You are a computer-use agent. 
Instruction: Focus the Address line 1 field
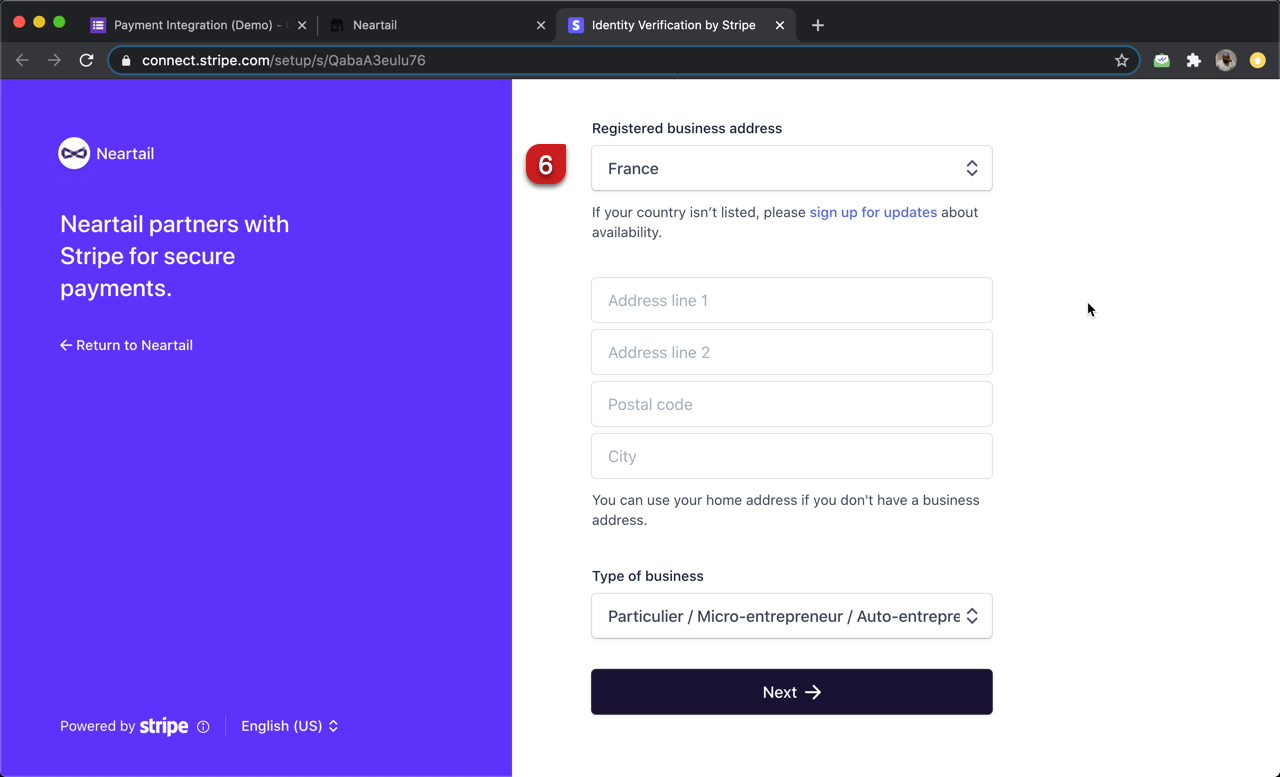coord(791,300)
